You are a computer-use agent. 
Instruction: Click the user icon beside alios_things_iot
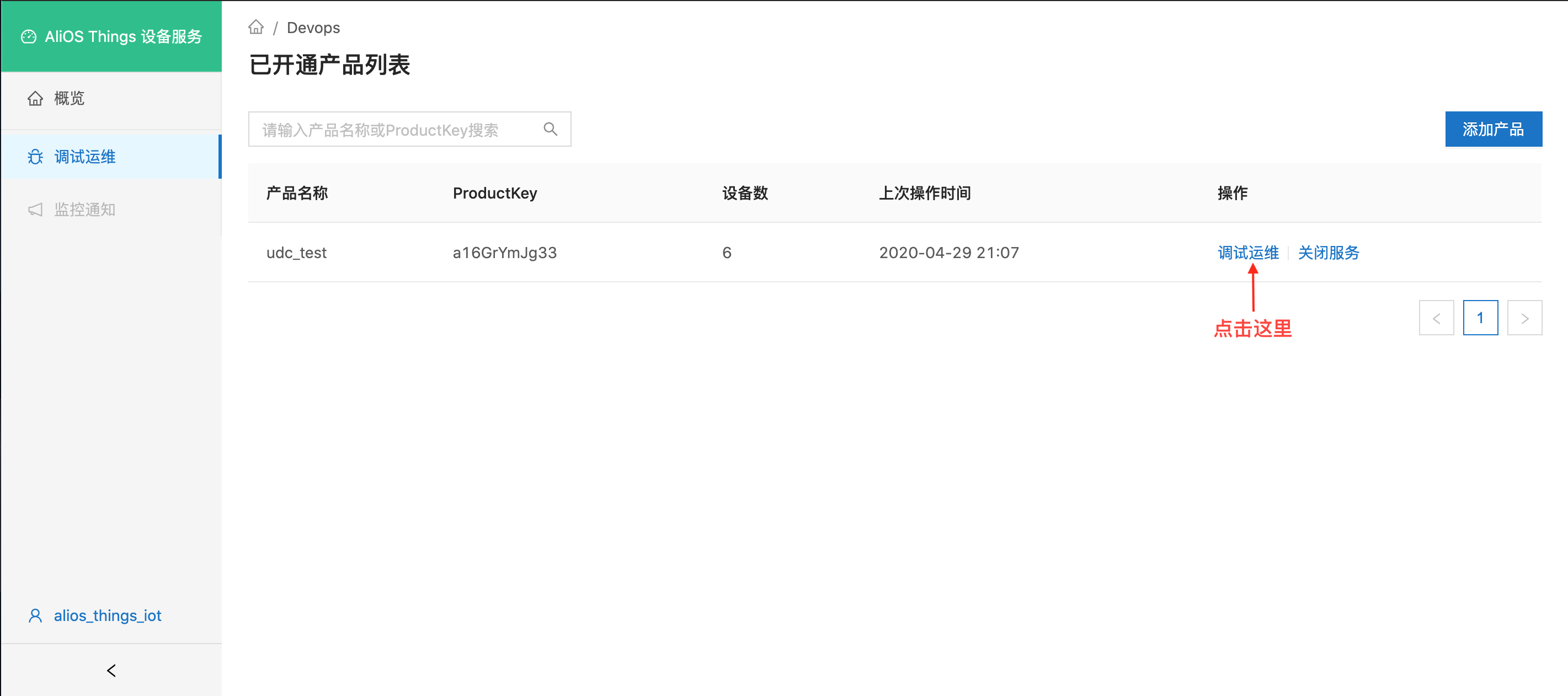(35, 615)
